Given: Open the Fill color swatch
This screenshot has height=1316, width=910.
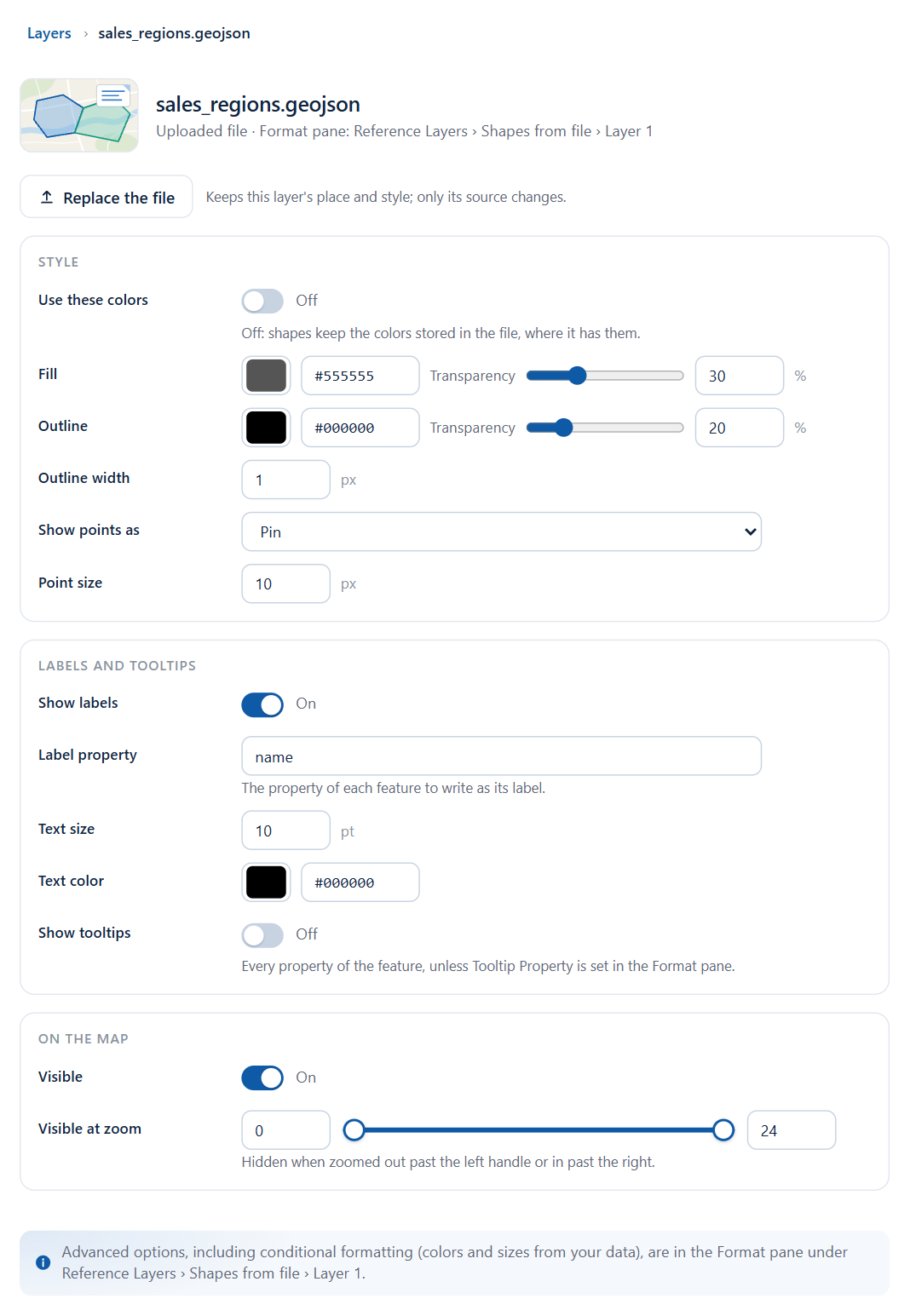Looking at the screenshot, I should pyautogui.click(x=266, y=376).
